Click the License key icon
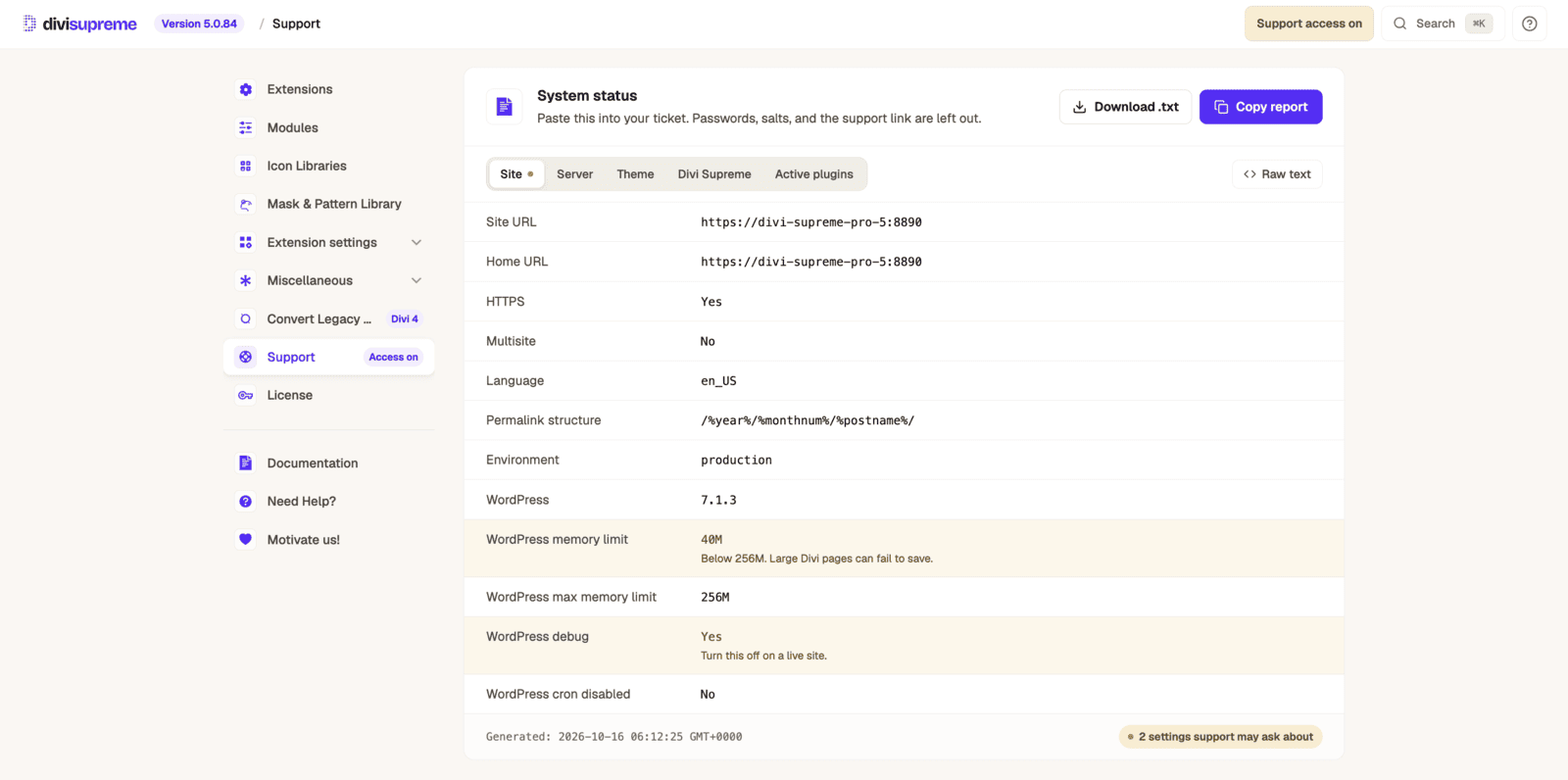1568x780 pixels. click(x=245, y=395)
